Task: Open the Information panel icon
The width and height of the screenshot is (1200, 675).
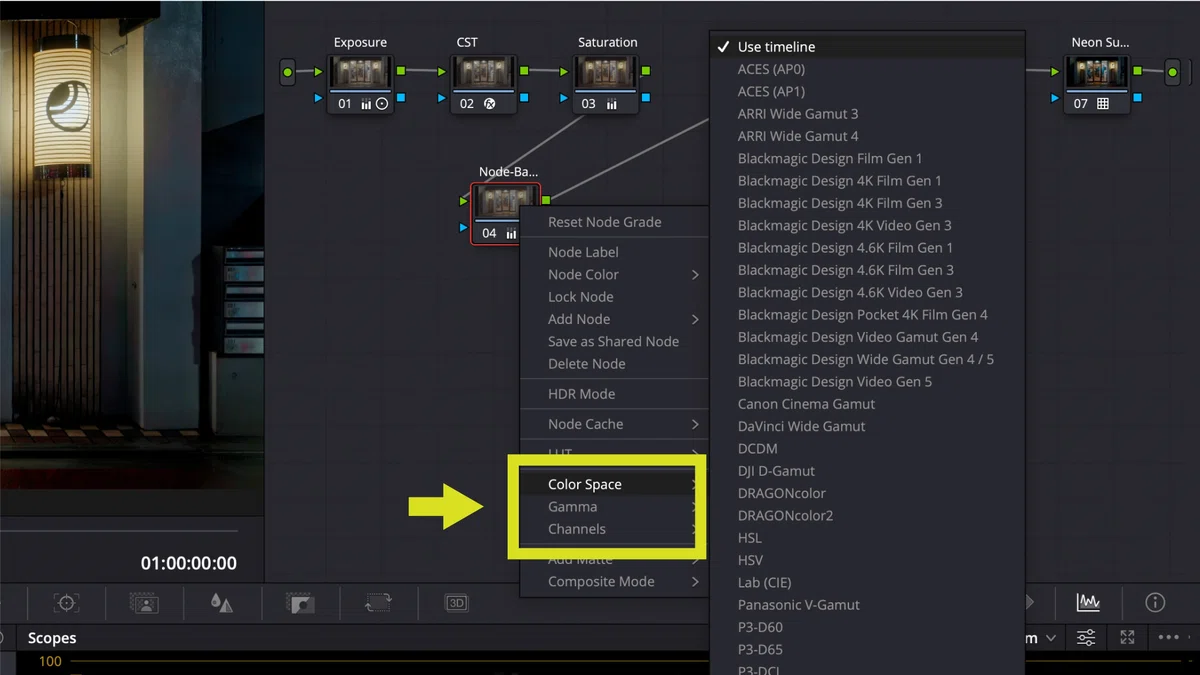Action: 1155,602
